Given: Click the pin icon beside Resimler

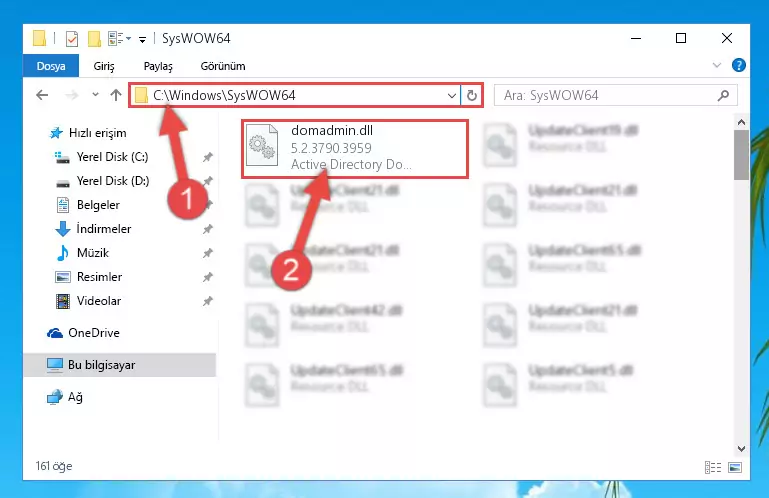Looking at the screenshot, I should coord(208,277).
